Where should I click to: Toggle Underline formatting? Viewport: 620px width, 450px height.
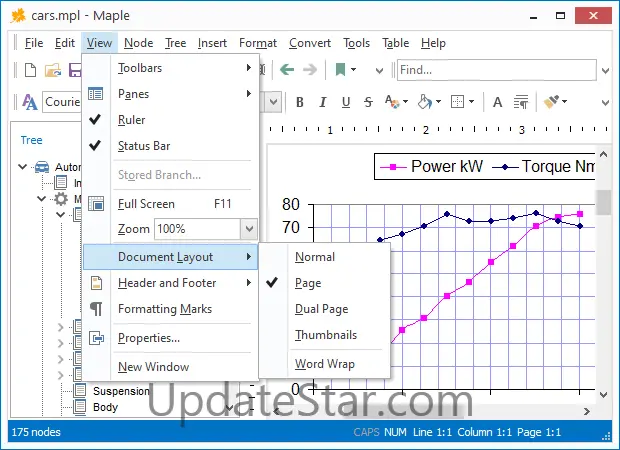tap(346, 102)
